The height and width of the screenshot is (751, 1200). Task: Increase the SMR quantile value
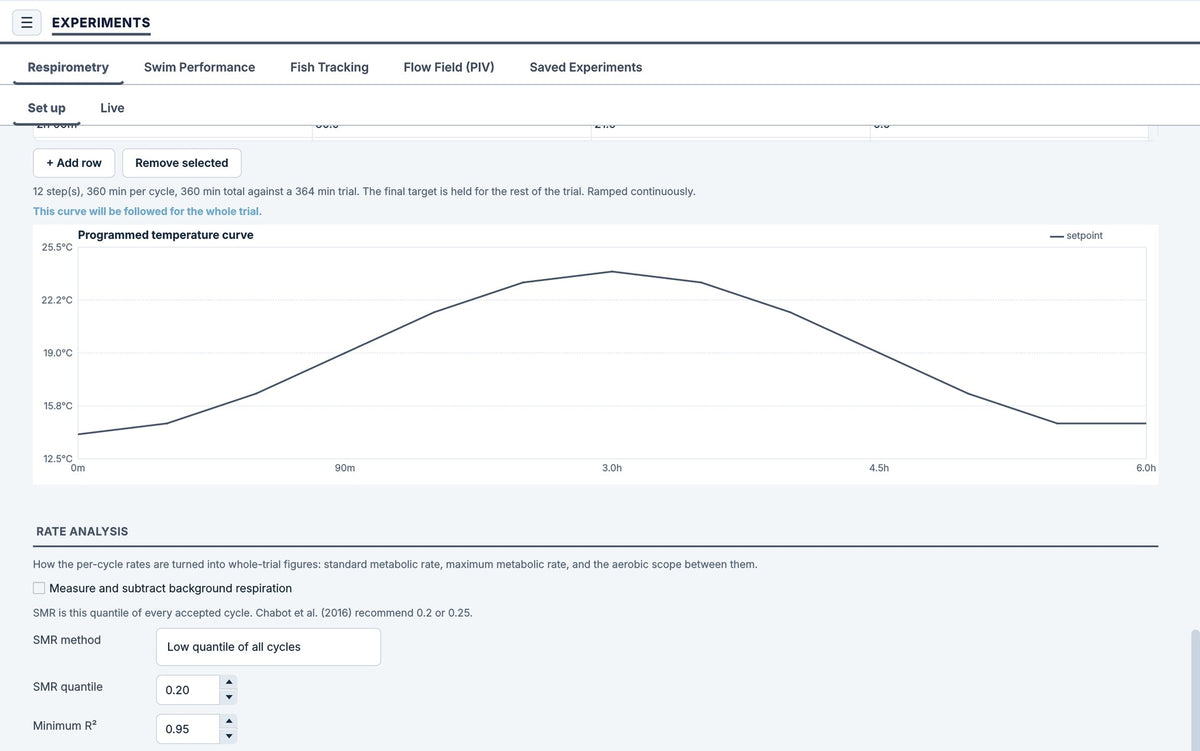pyautogui.click(x=229, y=683)
